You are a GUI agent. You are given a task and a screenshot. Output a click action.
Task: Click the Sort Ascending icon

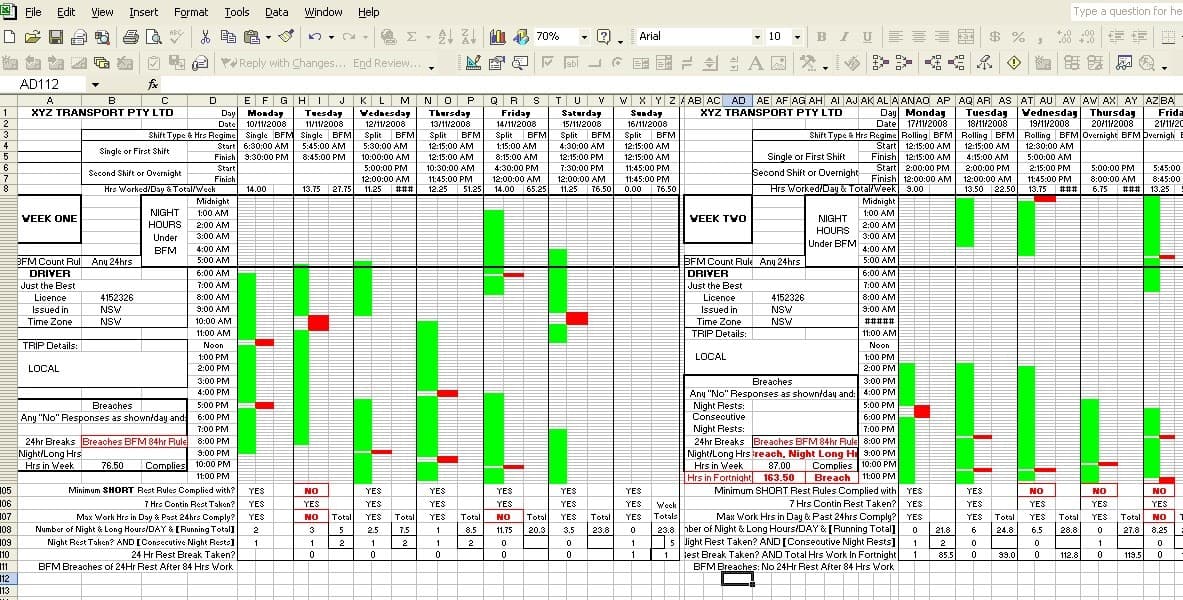448,37
